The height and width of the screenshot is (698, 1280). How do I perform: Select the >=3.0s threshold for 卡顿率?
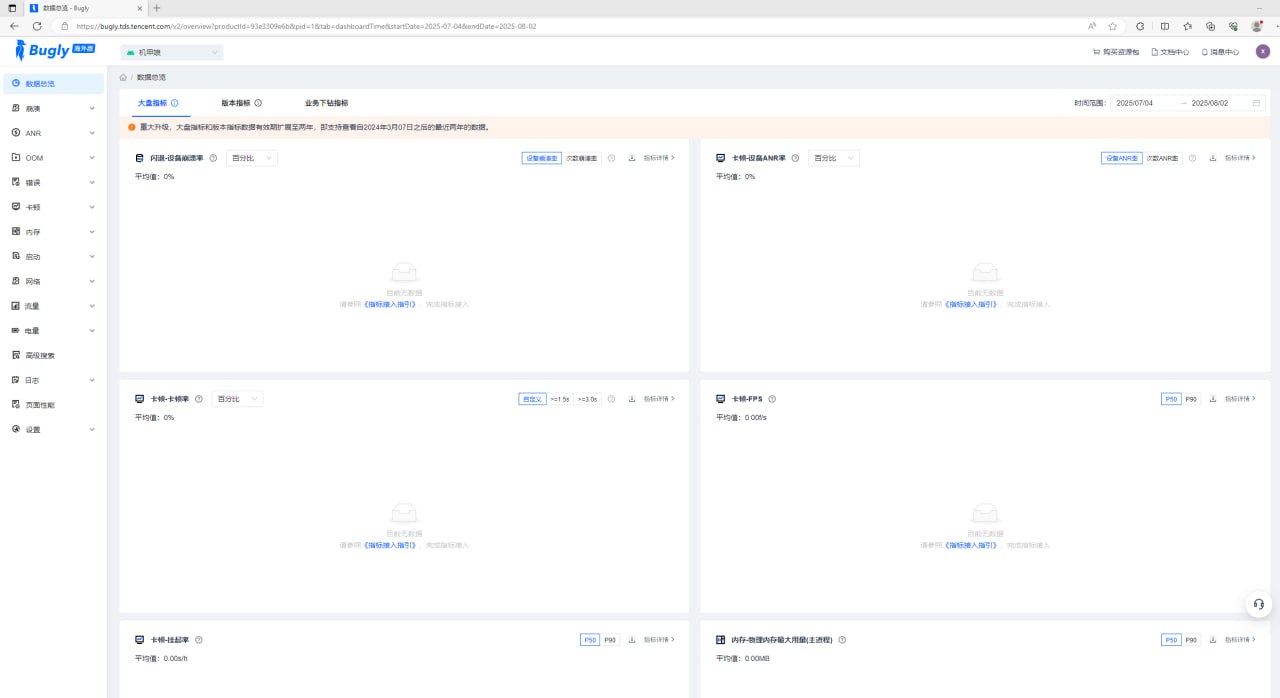point(587,399)
